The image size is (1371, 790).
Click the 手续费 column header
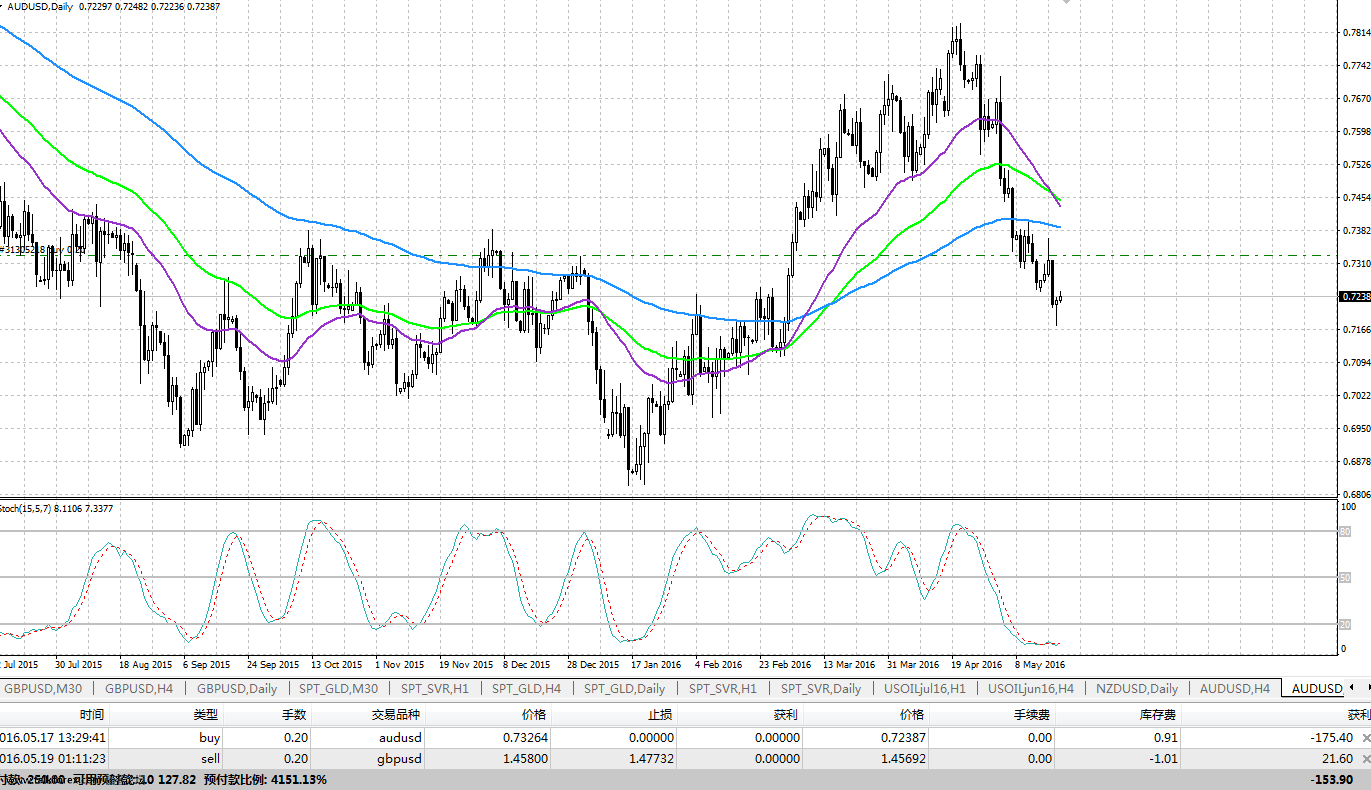click(1033, 716)
